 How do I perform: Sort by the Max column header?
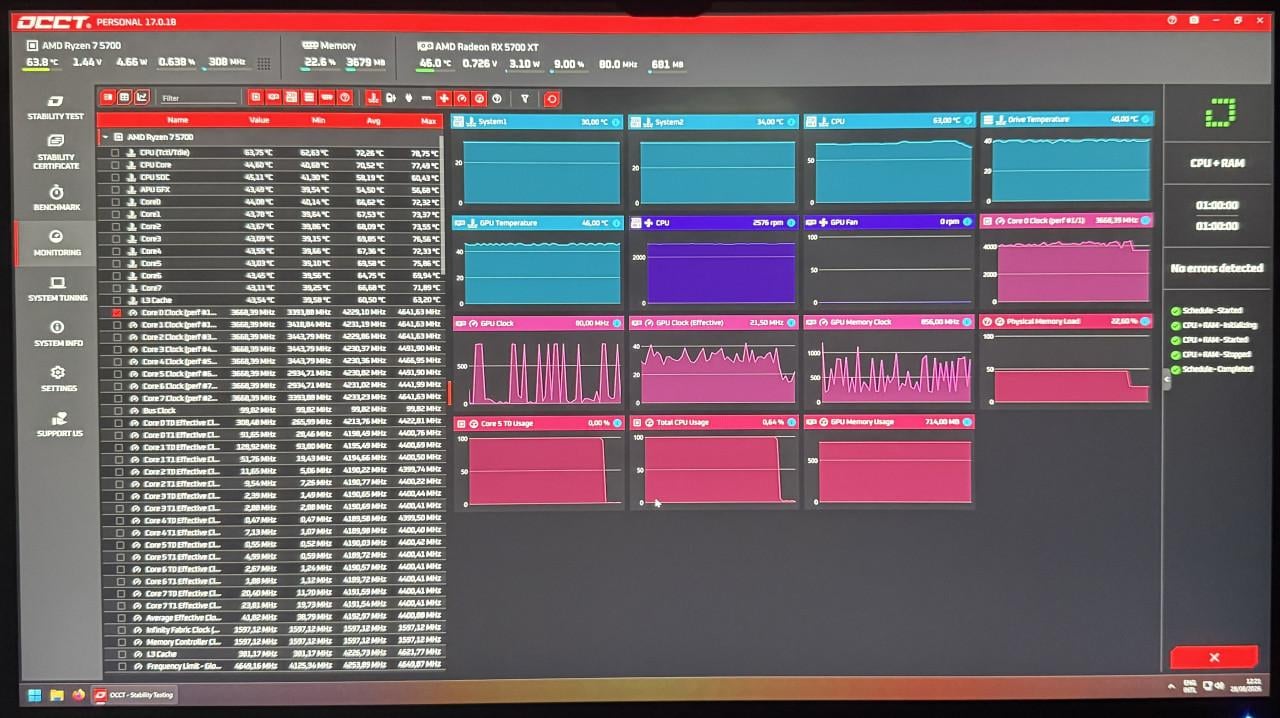coord(429,120)
